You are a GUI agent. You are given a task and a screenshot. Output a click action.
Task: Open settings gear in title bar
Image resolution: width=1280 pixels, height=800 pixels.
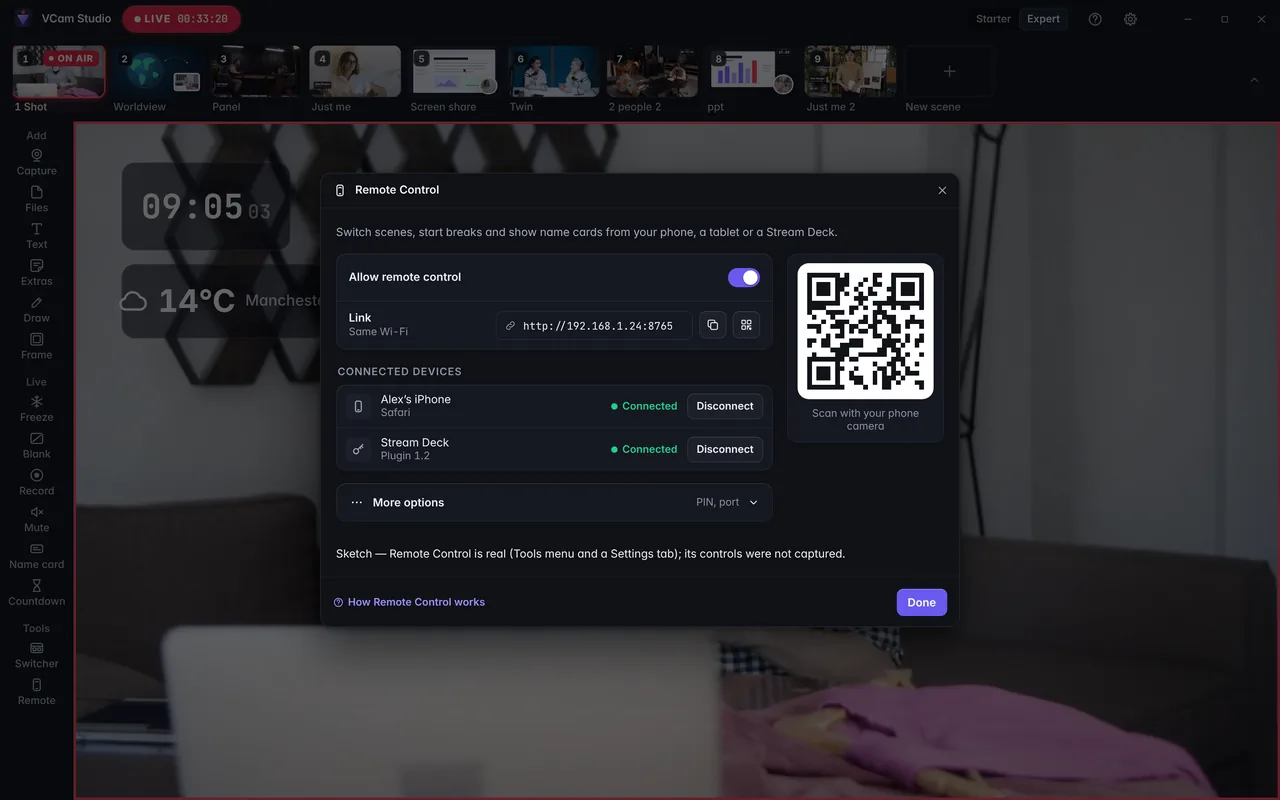click(x=1130, y=19)
